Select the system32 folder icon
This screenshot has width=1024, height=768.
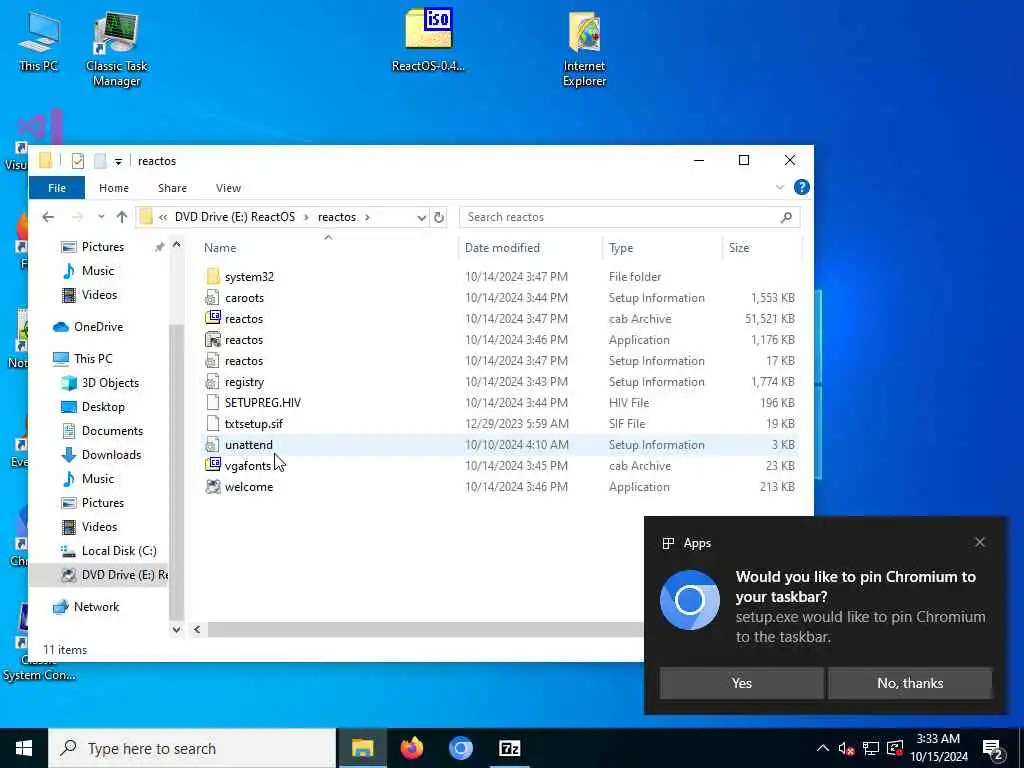click(x=213, y=276)
